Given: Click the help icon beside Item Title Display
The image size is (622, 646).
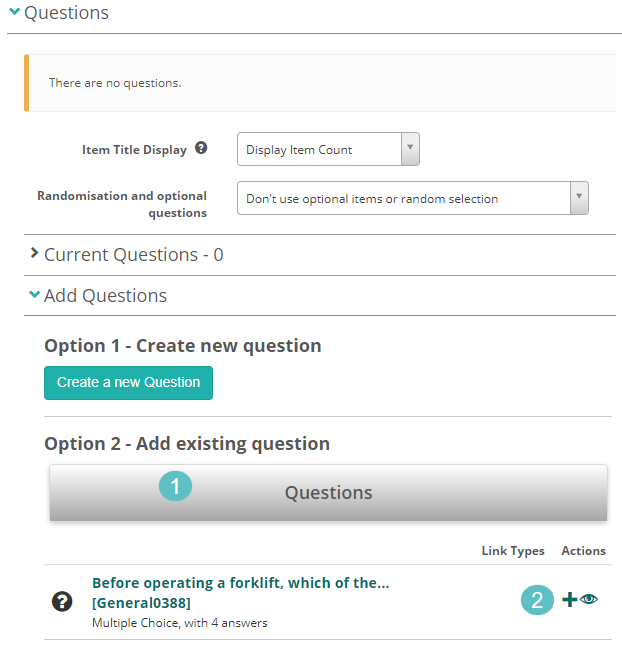Looking at the screenshot, I should point(201,148).
